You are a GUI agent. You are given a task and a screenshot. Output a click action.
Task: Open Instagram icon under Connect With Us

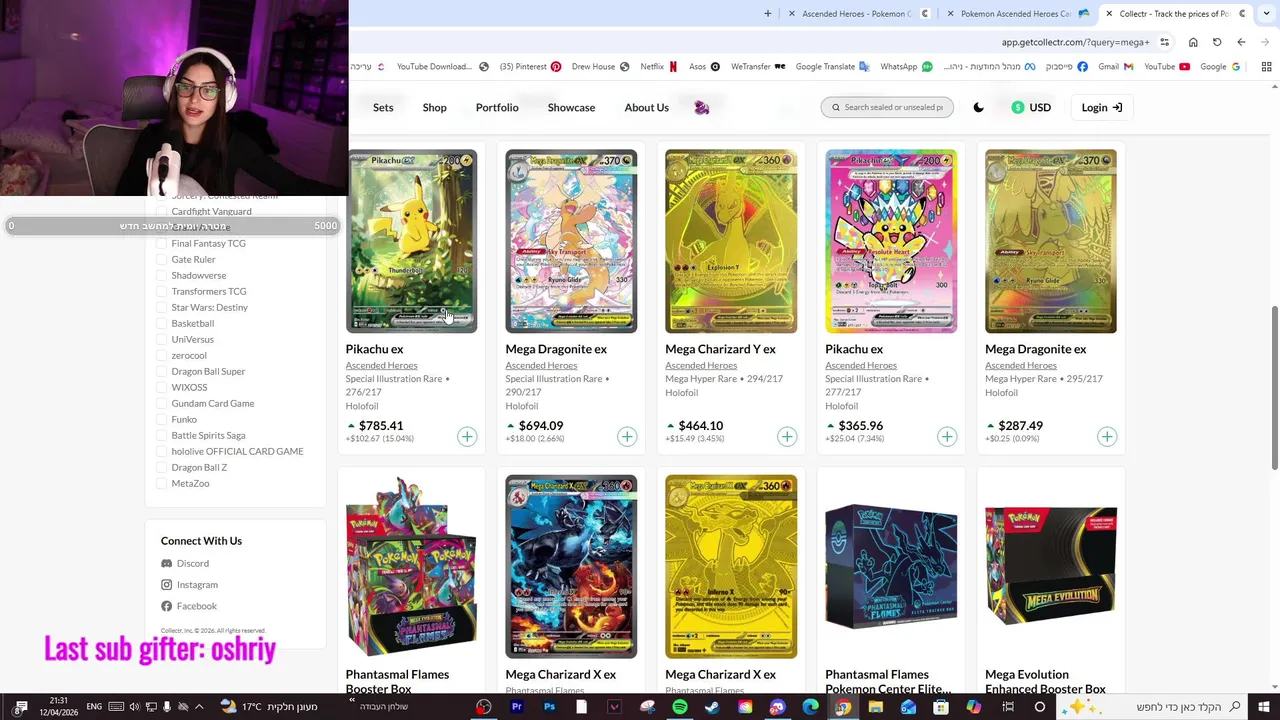tap(166, 585)
